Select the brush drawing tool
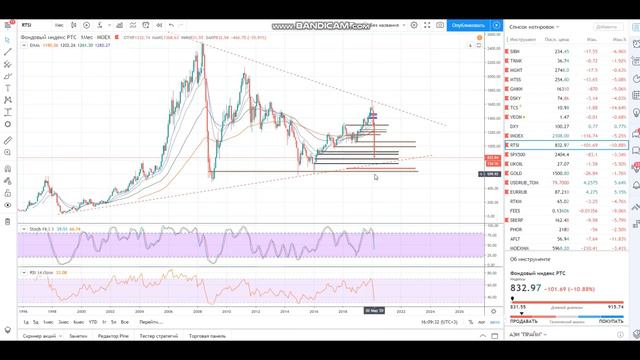The height and width of the screenshot is (360, 640). point(7,76)
